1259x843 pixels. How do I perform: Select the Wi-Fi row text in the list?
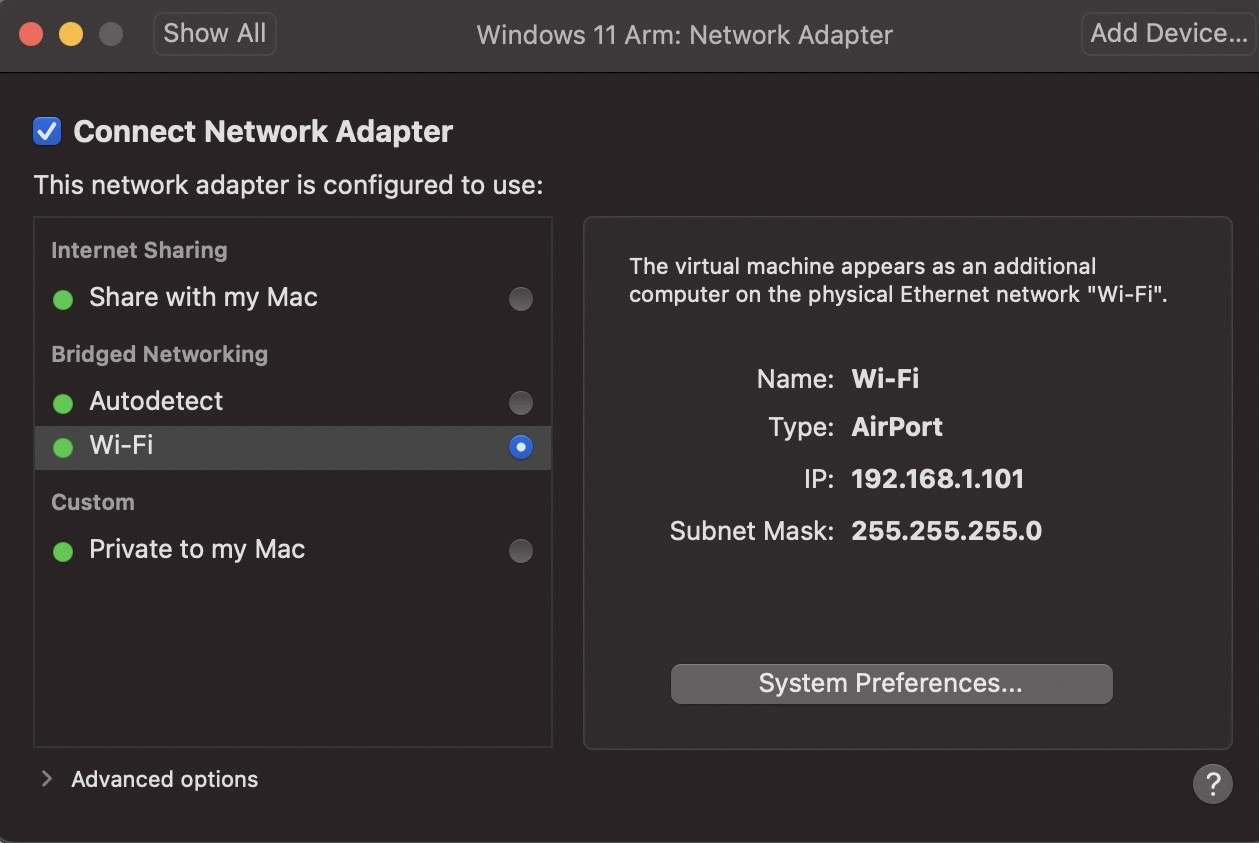121,446
